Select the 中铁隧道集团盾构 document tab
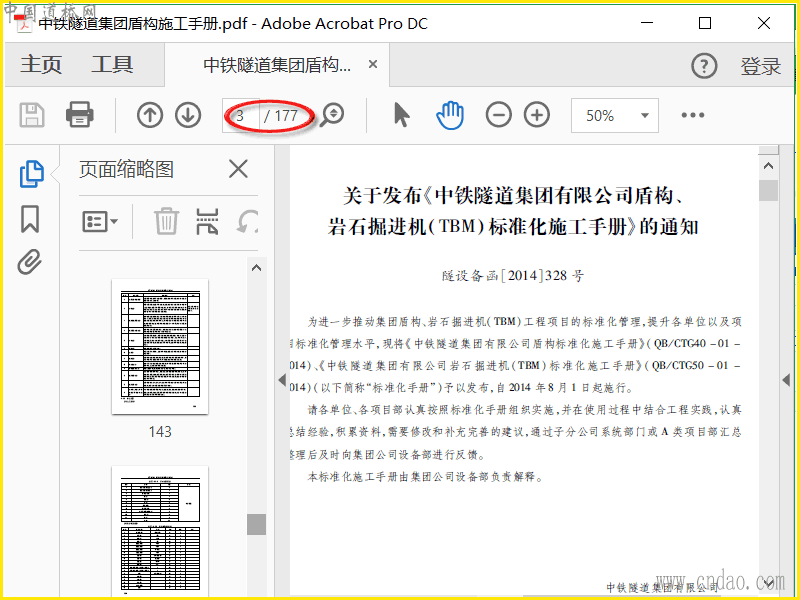This screenshot has height=600, width=800. (x=277, y=65)
